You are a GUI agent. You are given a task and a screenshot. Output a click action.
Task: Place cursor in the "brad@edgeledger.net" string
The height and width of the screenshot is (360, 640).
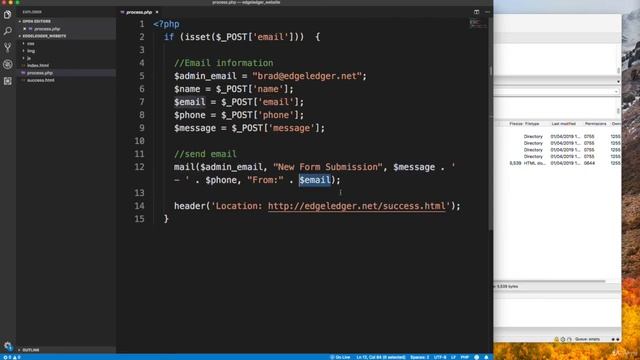307,76
